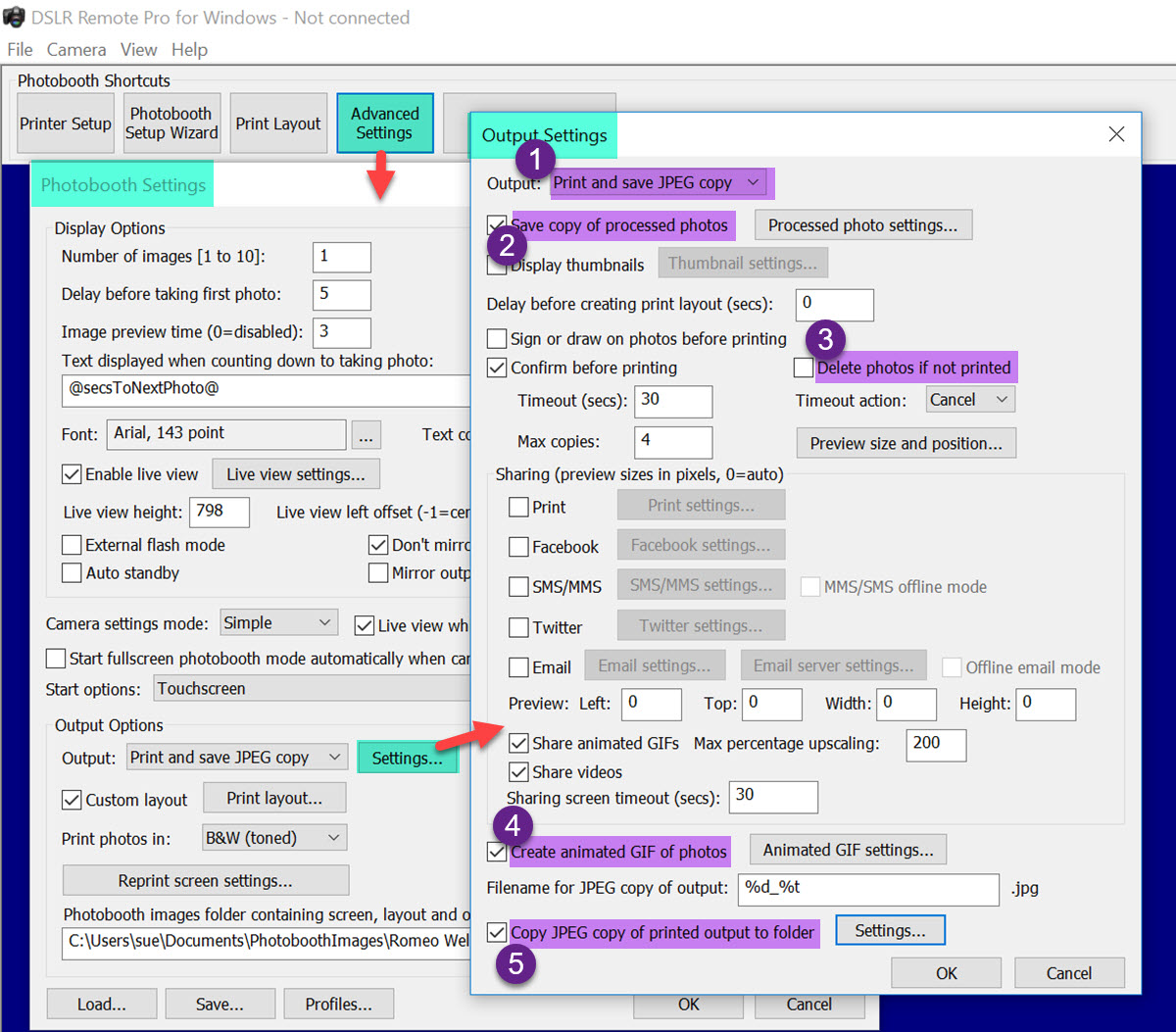Viewport: 1176px width, 1032px height.
Task: Click the Image preview time field
Action: tap(342, 332)
